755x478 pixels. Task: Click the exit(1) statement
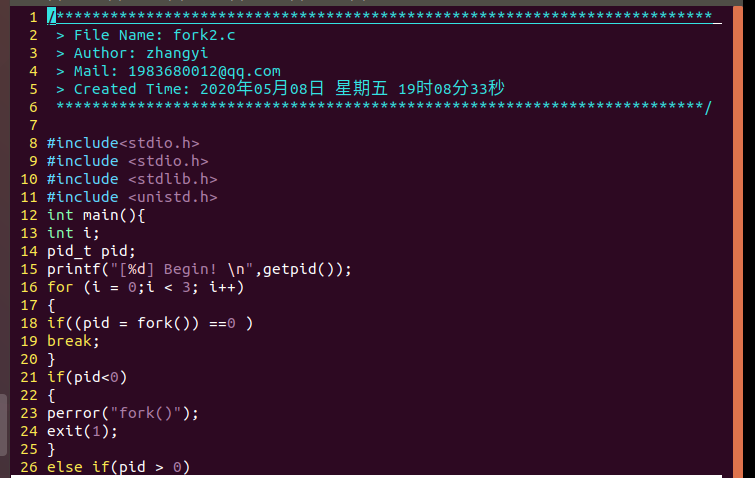[82, 431]
